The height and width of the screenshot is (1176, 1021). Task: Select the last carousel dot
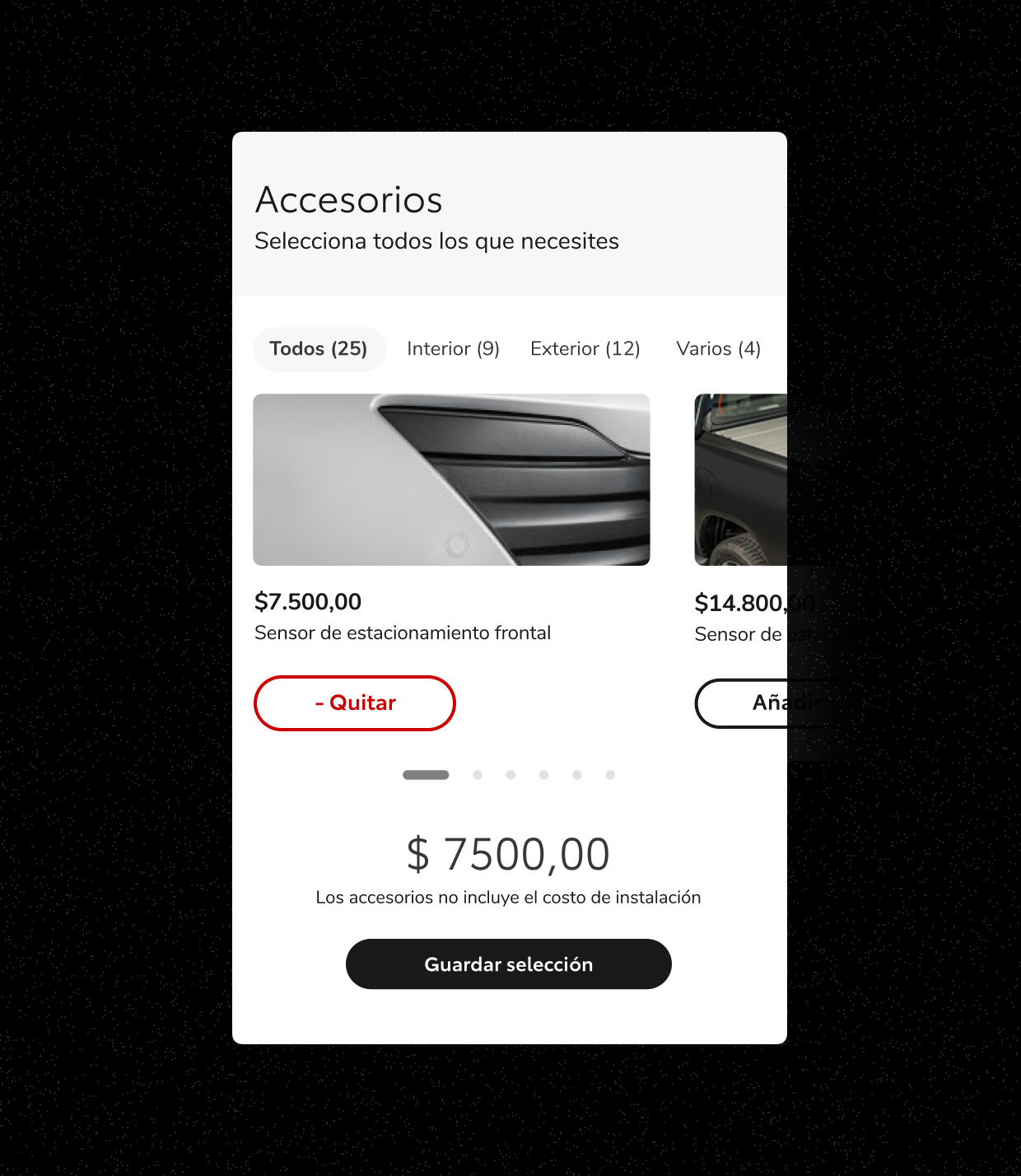point(610,775)
